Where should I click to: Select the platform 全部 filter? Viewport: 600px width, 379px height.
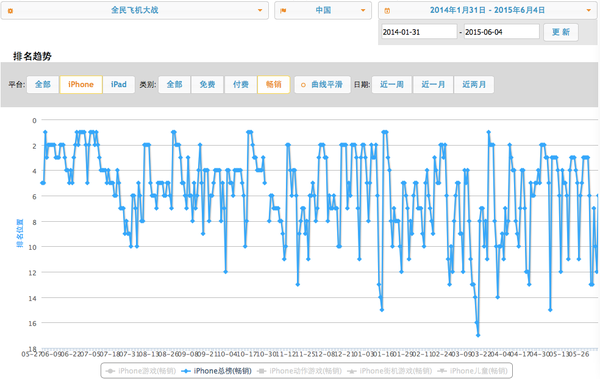coord(43,84)
